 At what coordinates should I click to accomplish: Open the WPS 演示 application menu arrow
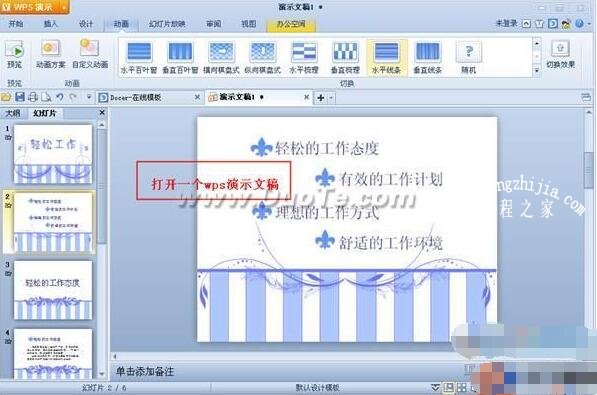point(64,7)
